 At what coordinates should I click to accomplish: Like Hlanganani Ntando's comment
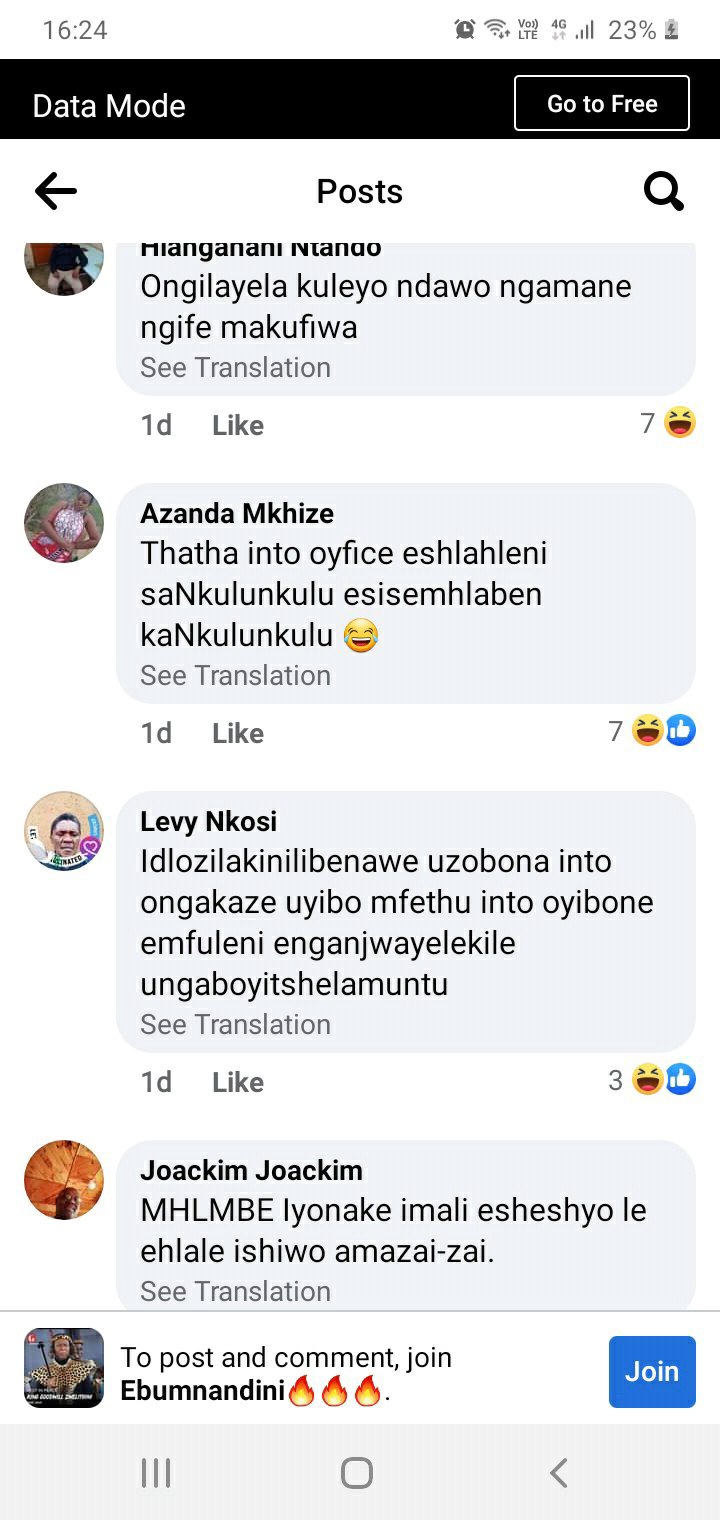pos(238,425)
